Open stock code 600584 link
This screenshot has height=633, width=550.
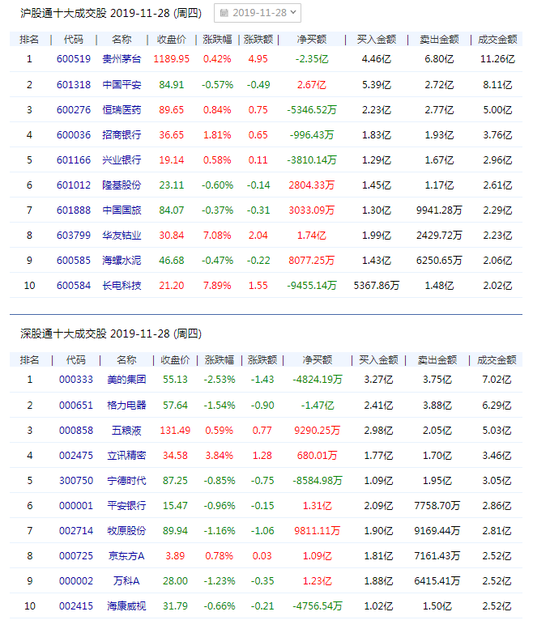pyautogui.click(x=73, y=285)
